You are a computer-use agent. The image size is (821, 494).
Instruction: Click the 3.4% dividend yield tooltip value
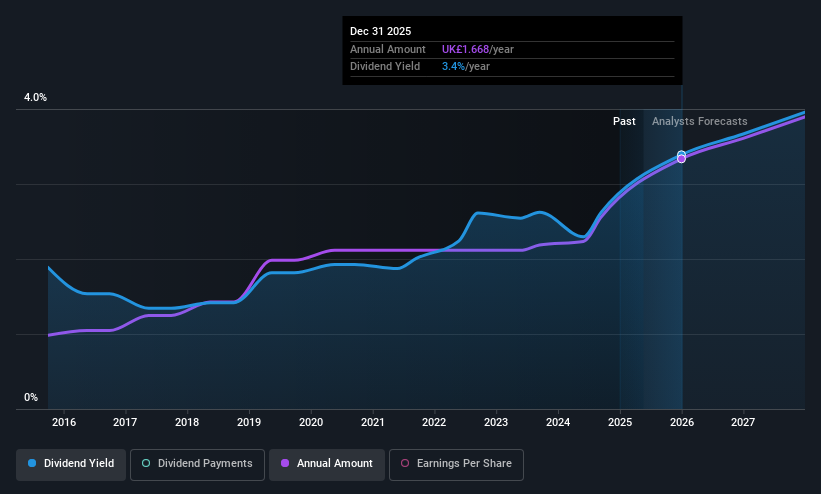pyautogui.click(x=453, y=67)
